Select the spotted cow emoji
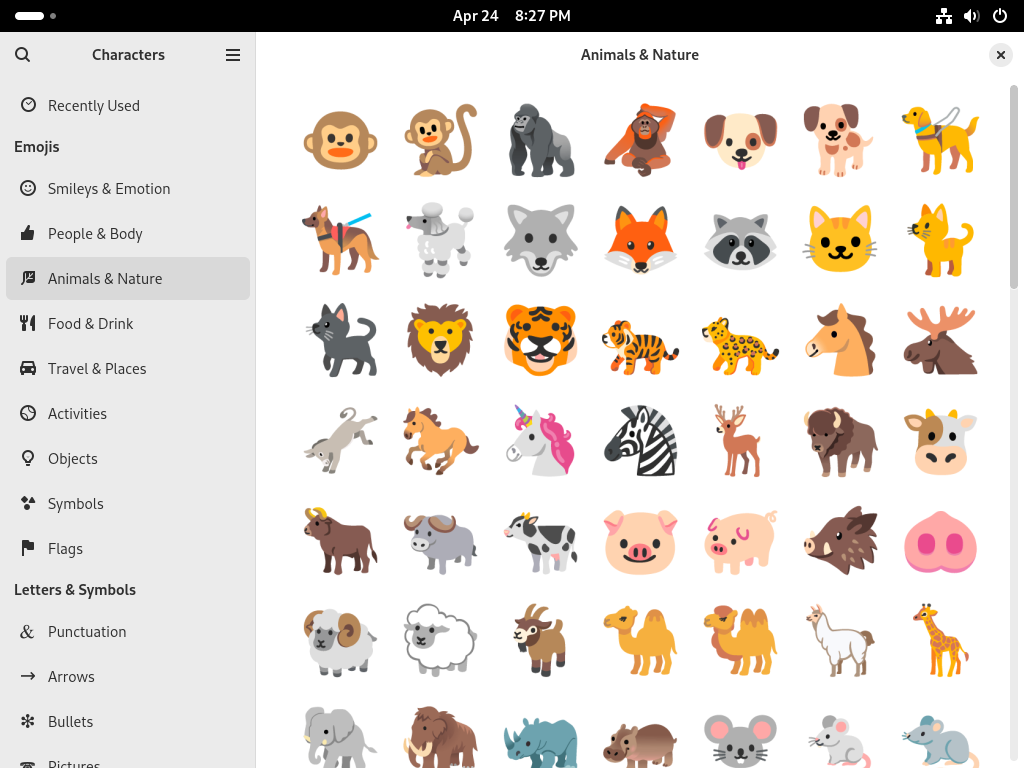Screen dimensions: 1024x768 point(541,541)
